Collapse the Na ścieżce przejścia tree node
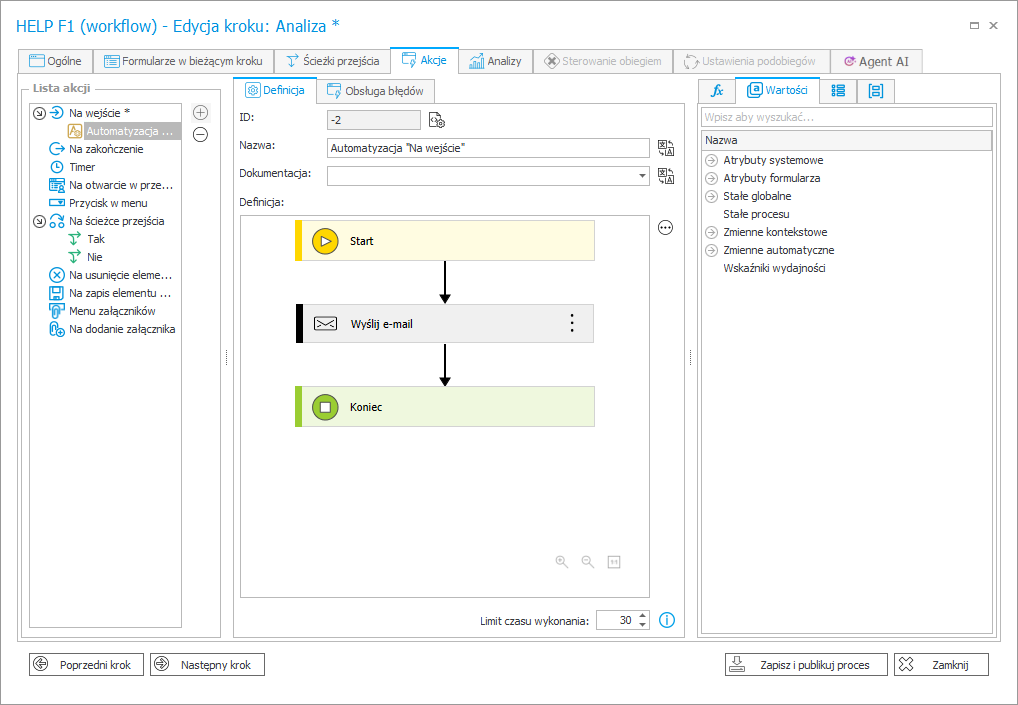The height and width of the screenshot is (705, 1018). tap(39, 221)
